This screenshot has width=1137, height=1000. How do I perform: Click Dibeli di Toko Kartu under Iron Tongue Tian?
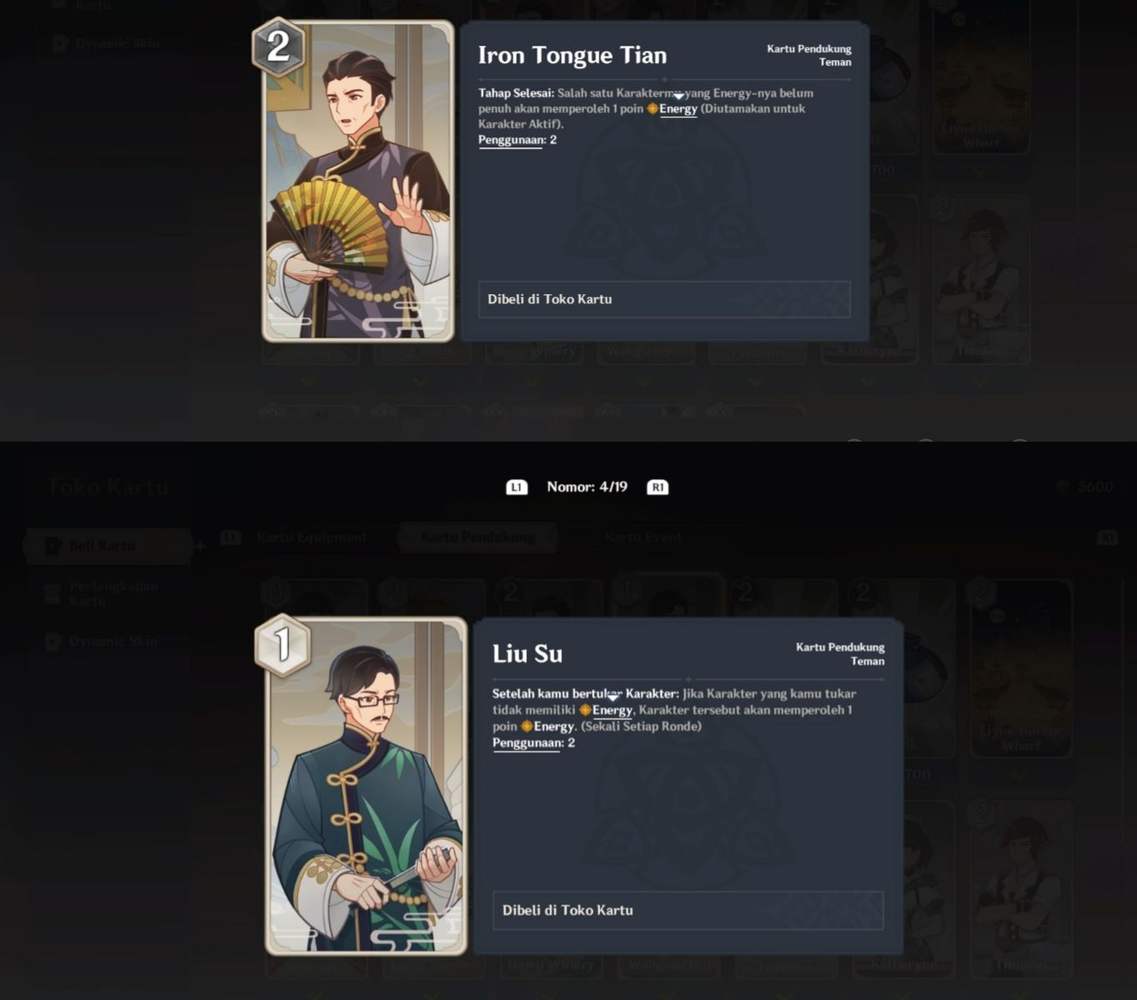pos(664,299)
